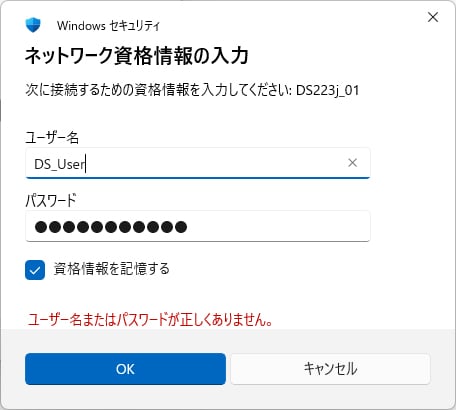The height and width of the screenshot is (410, 456).
Task: Click the Windows Security shield icon
Action: click(x=33, y=25)
